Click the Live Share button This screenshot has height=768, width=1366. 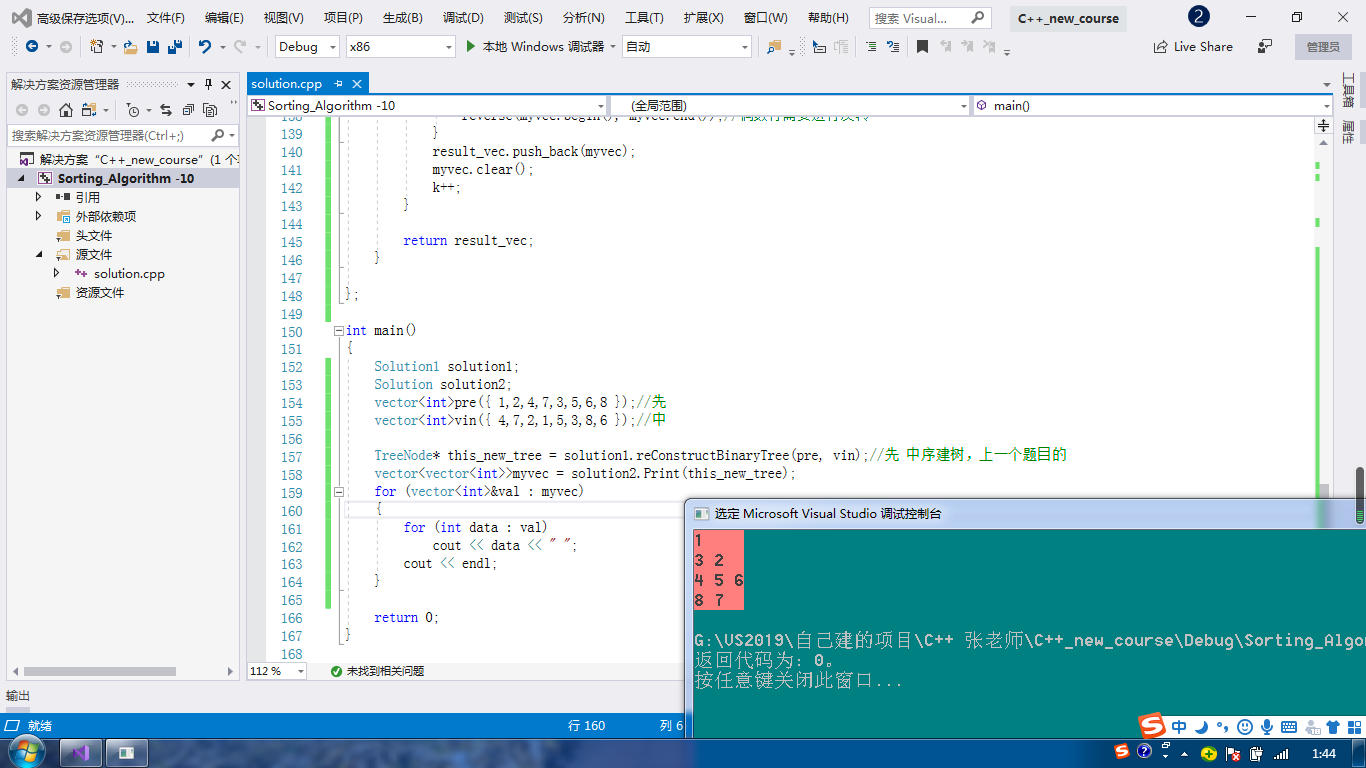[x=1193, y=47]
